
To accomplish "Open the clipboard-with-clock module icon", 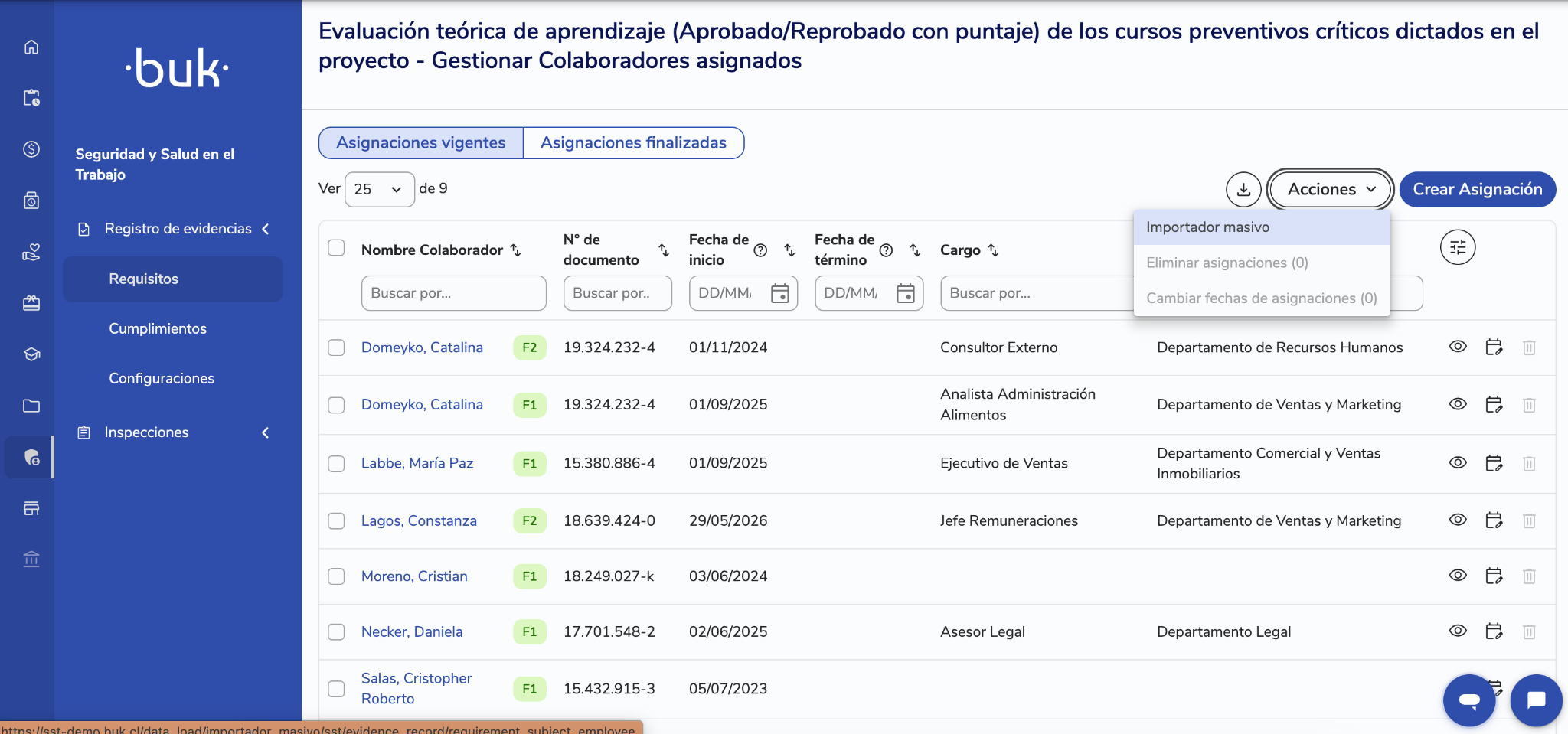I will [x=31, y=98].
